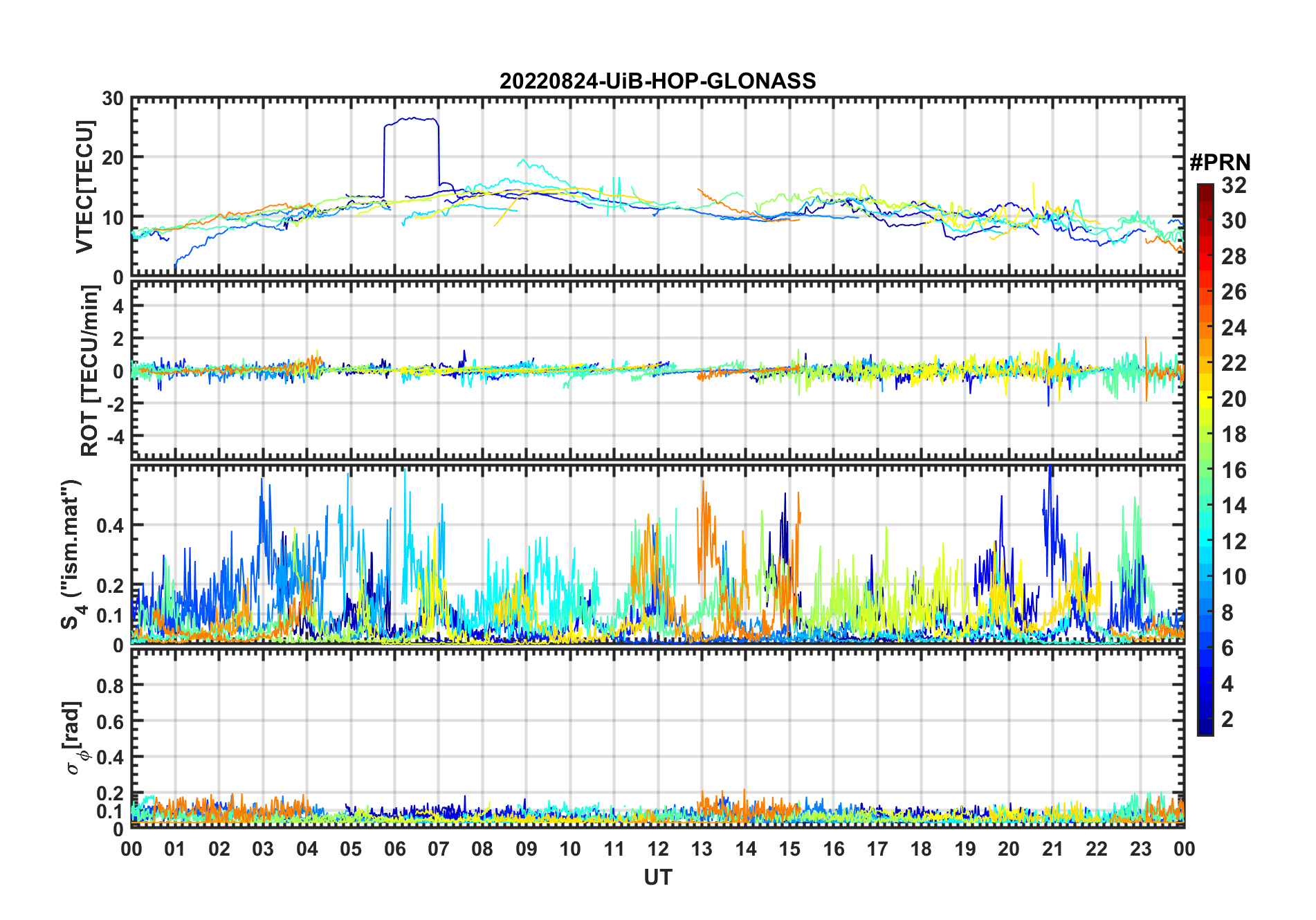Click the colorbar tick label 2
The width and height of the screenshot is (1316, 920).
1227,719
